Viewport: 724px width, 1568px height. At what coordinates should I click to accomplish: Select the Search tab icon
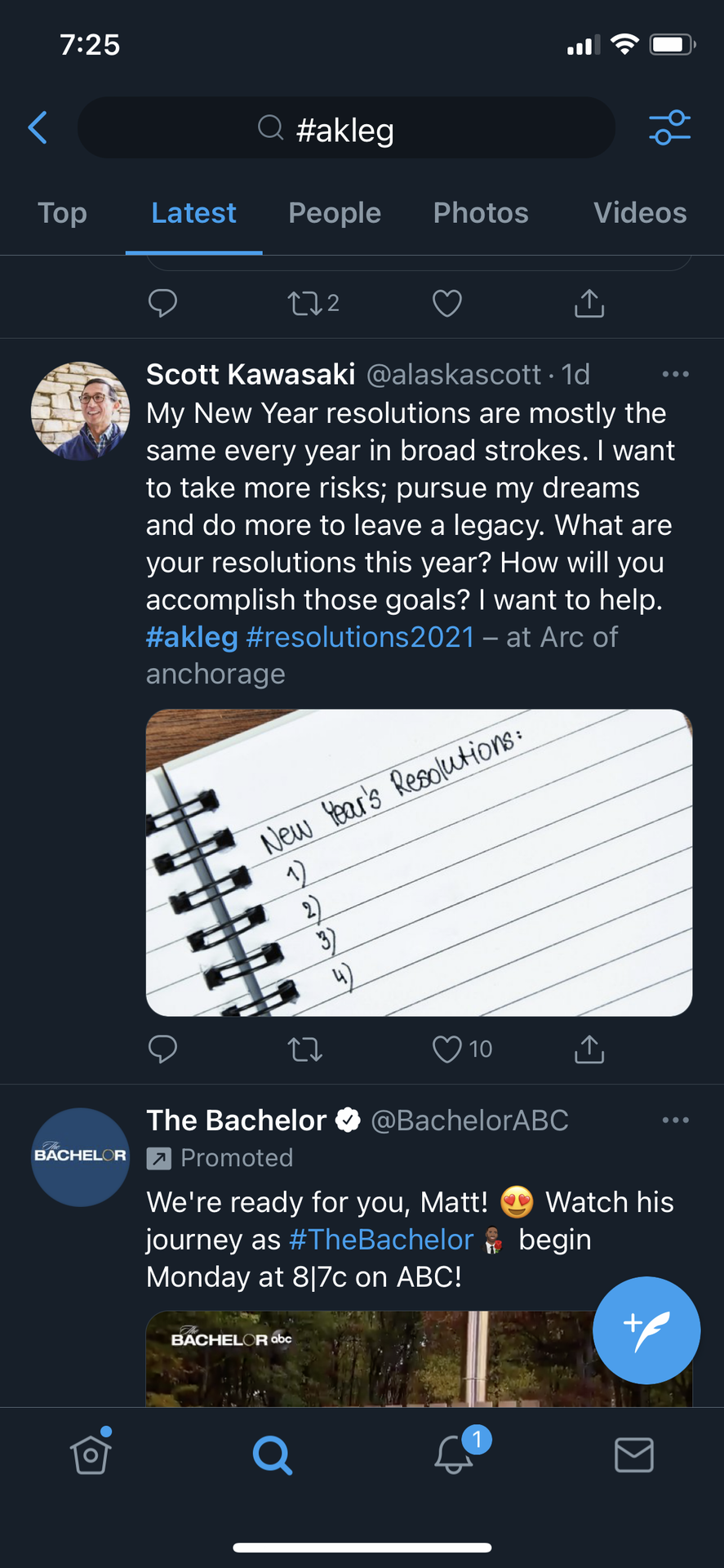273,1454
